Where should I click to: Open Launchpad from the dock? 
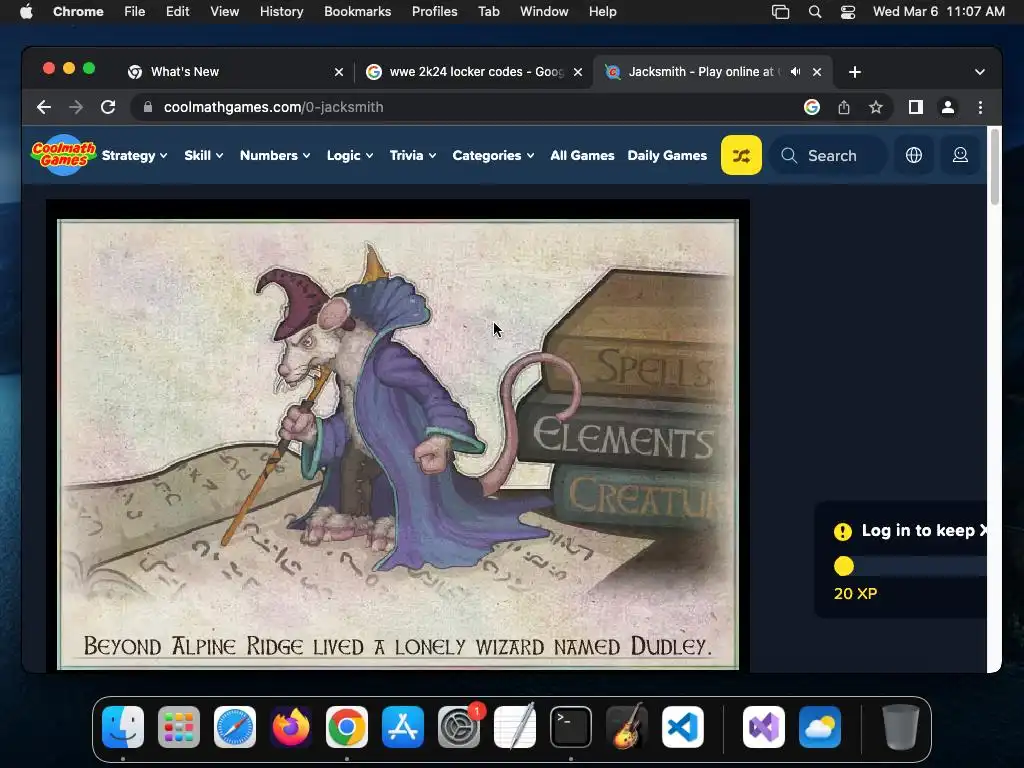tap(179, 727)
